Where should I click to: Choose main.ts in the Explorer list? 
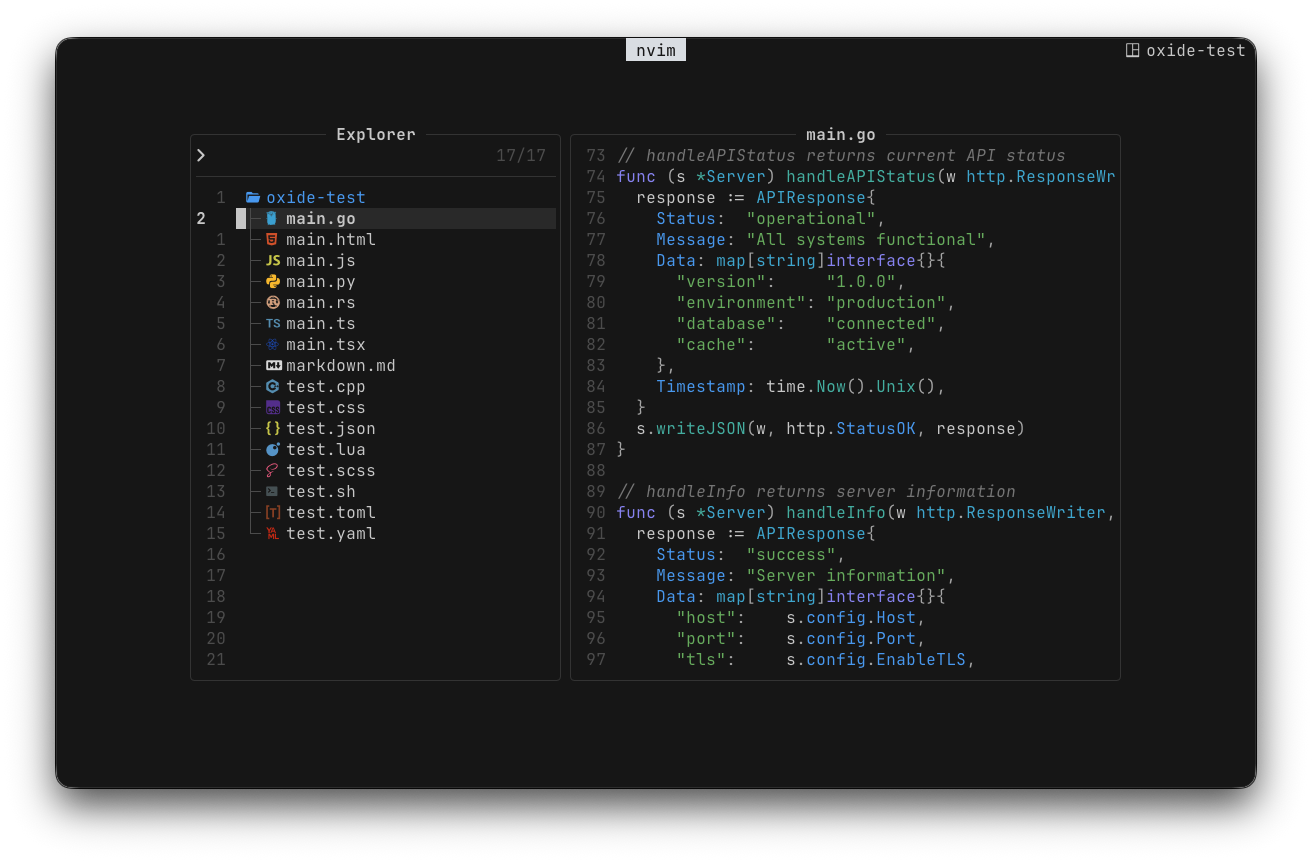pyautogui.click(x=321, y=323)
